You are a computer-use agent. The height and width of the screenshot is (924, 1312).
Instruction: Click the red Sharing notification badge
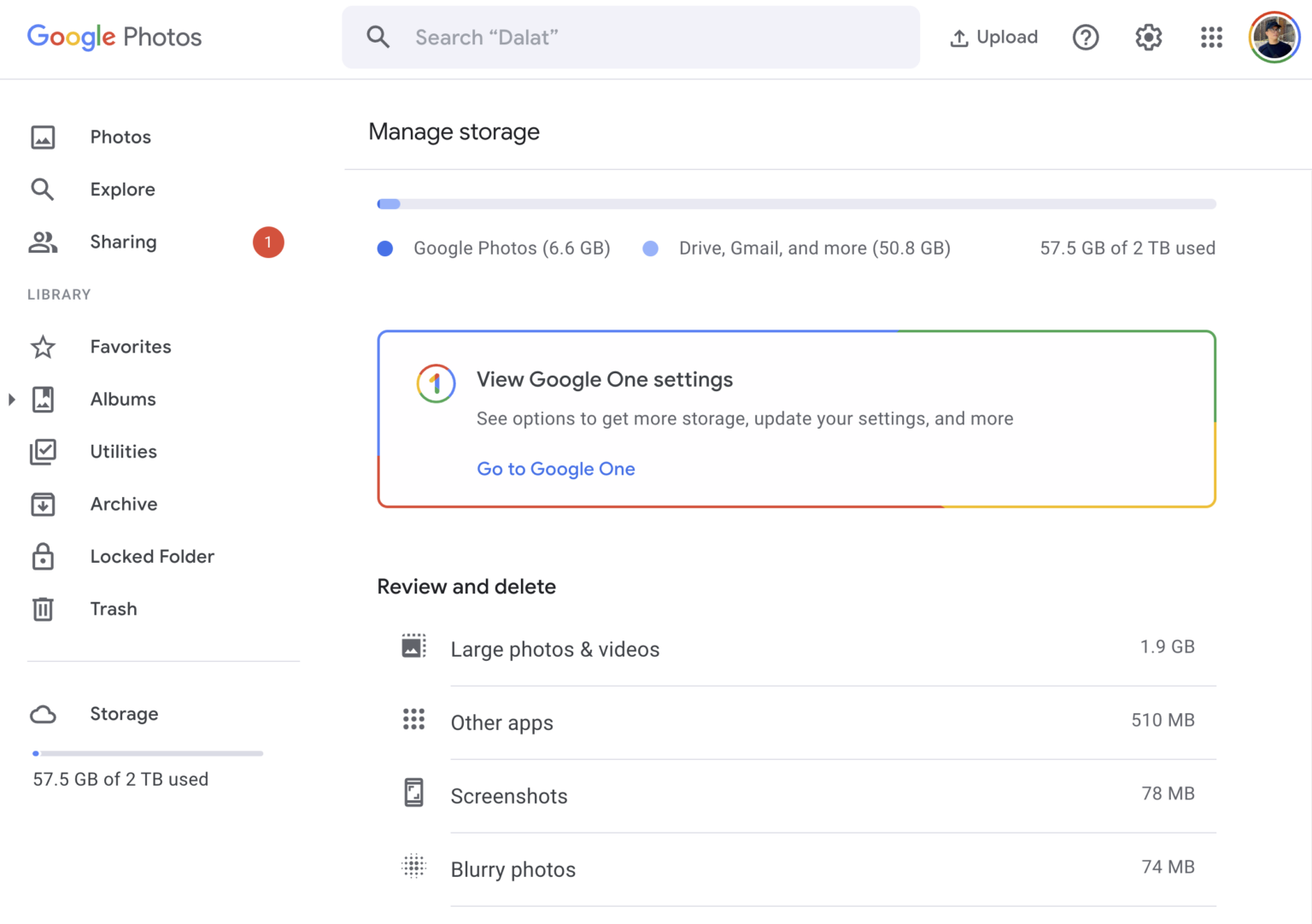(268, 243)
